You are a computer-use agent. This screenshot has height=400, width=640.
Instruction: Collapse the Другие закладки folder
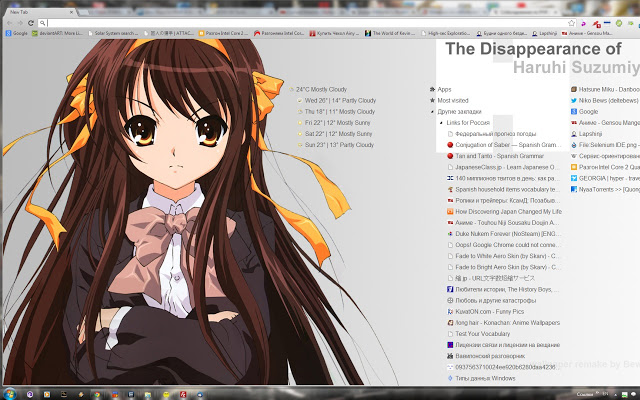[x=430, y=111]
